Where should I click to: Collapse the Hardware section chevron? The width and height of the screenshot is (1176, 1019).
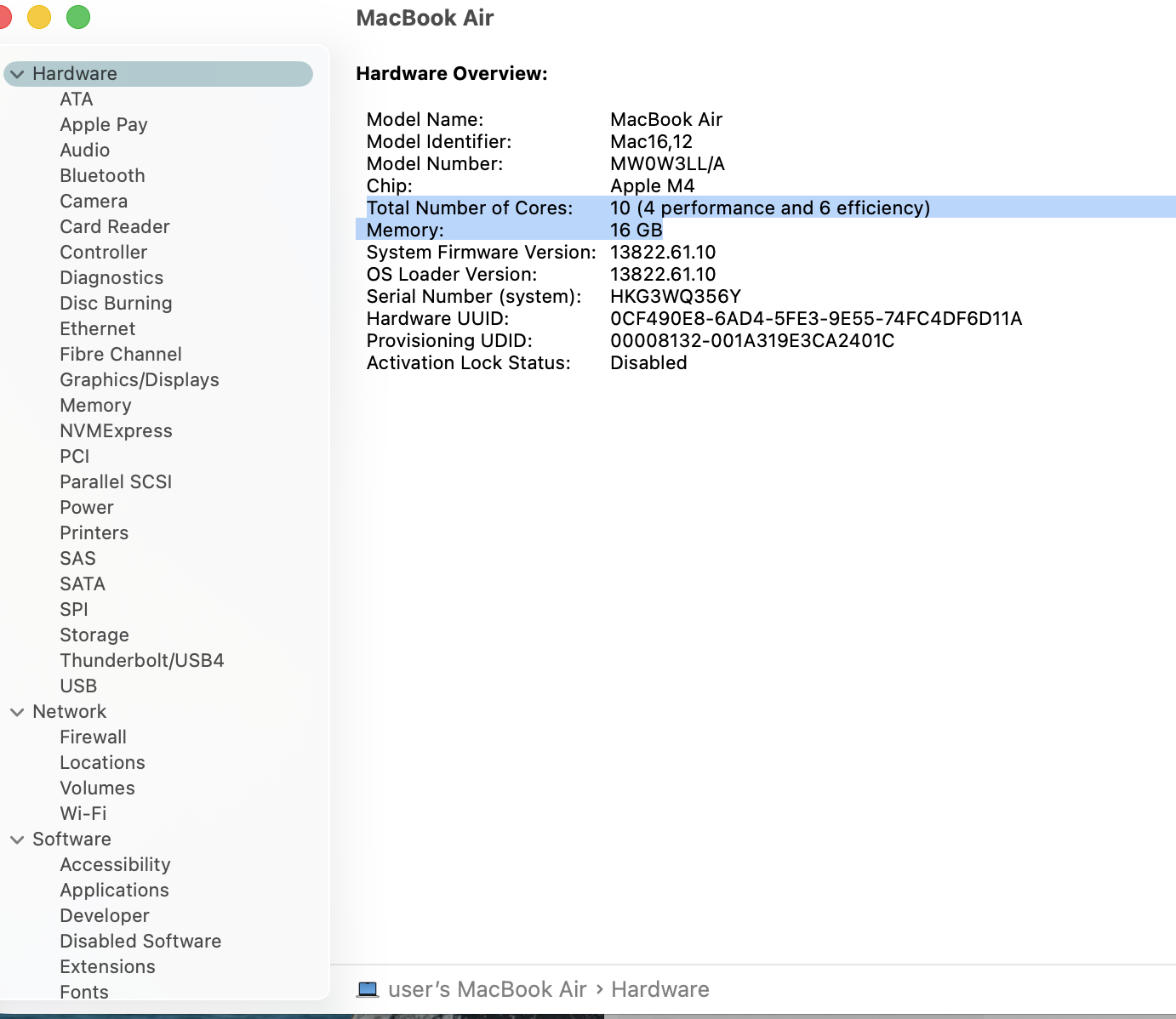coord(17,74)
